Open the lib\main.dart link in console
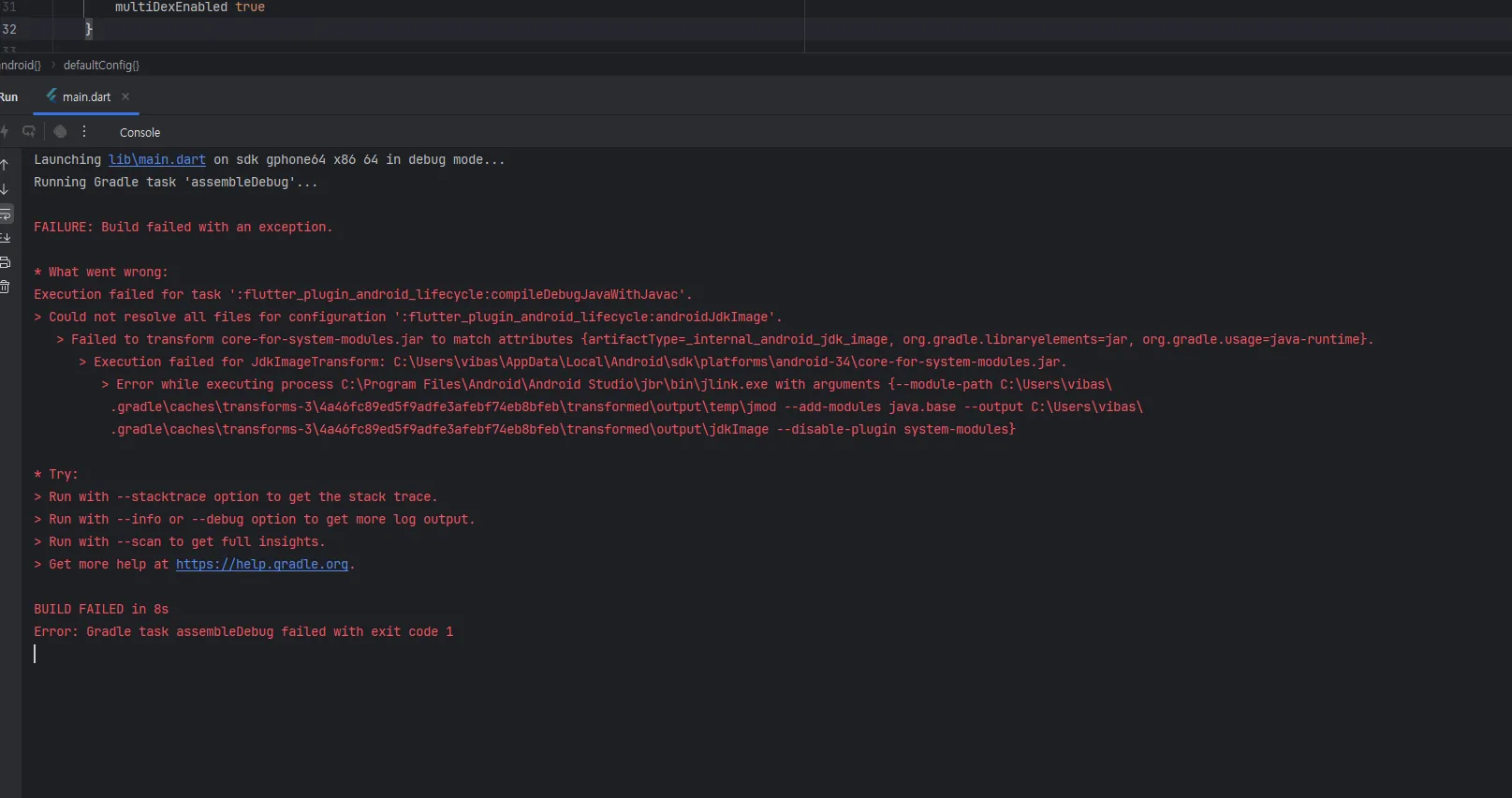The width and height of the screenshot is (1512, 798). 157,160
